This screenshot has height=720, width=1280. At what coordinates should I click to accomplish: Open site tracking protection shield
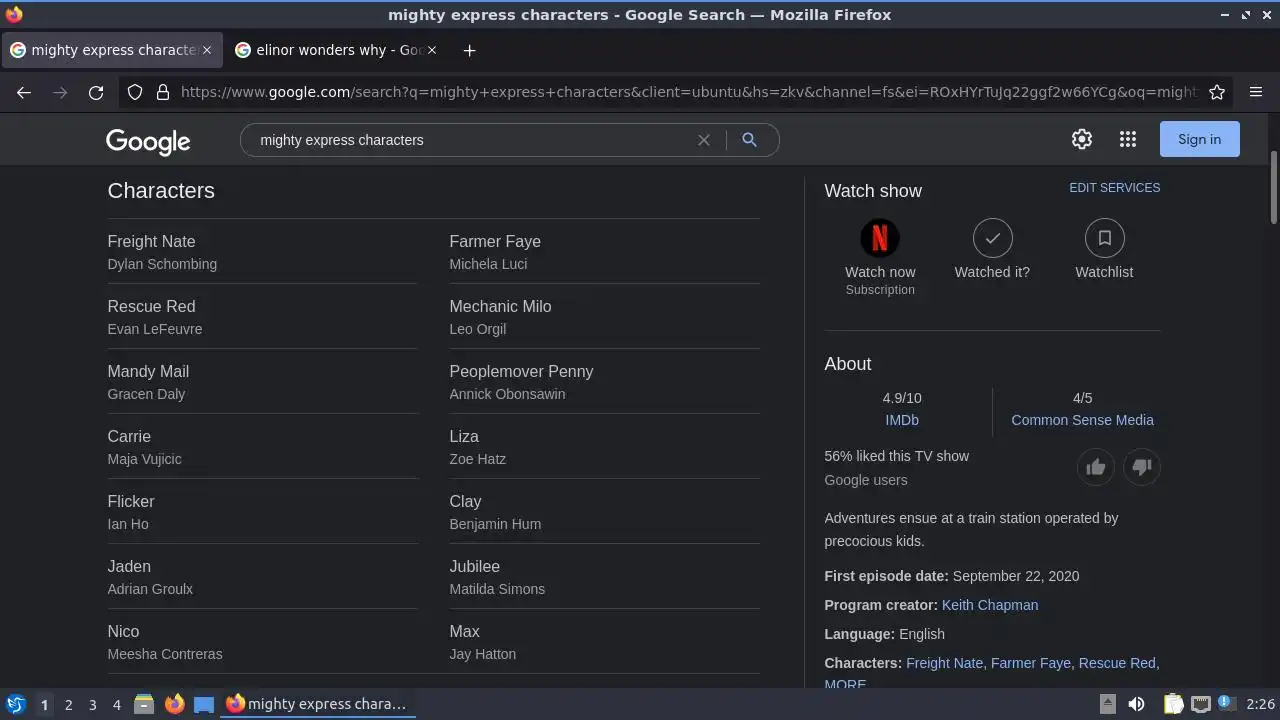click(x=135, y=92)
